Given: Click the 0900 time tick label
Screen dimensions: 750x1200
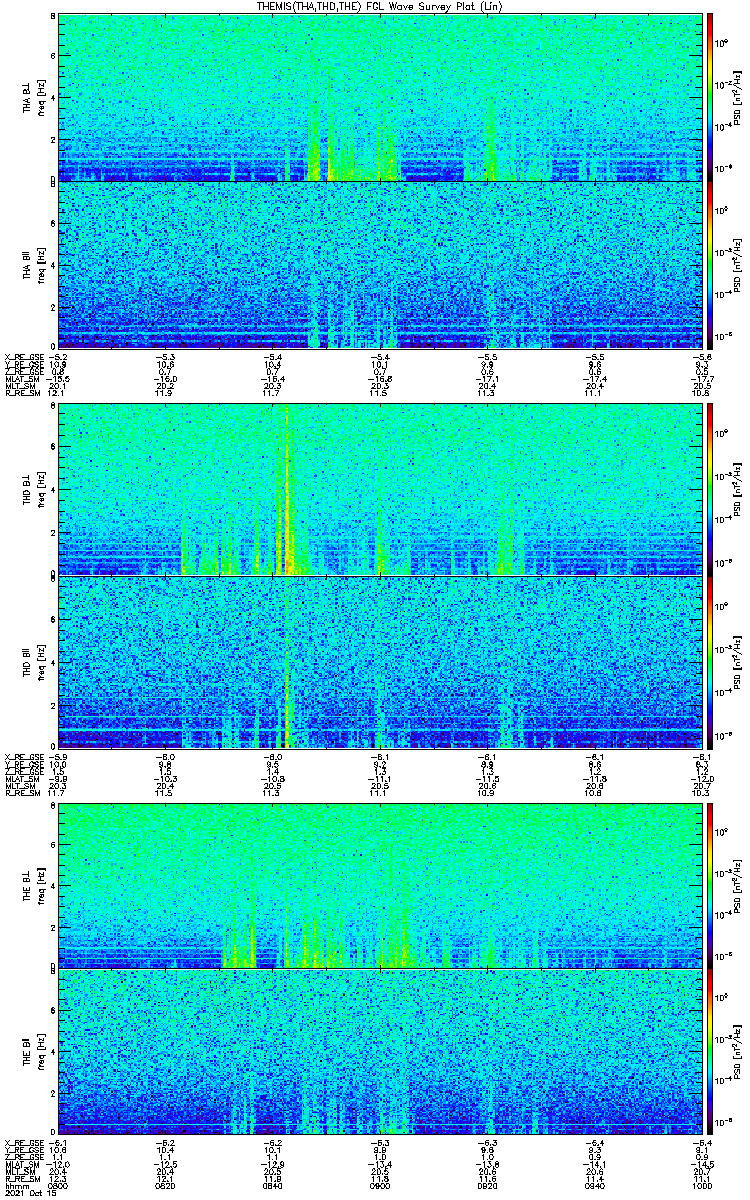Looking at the screenshot, I should 379,1186.
